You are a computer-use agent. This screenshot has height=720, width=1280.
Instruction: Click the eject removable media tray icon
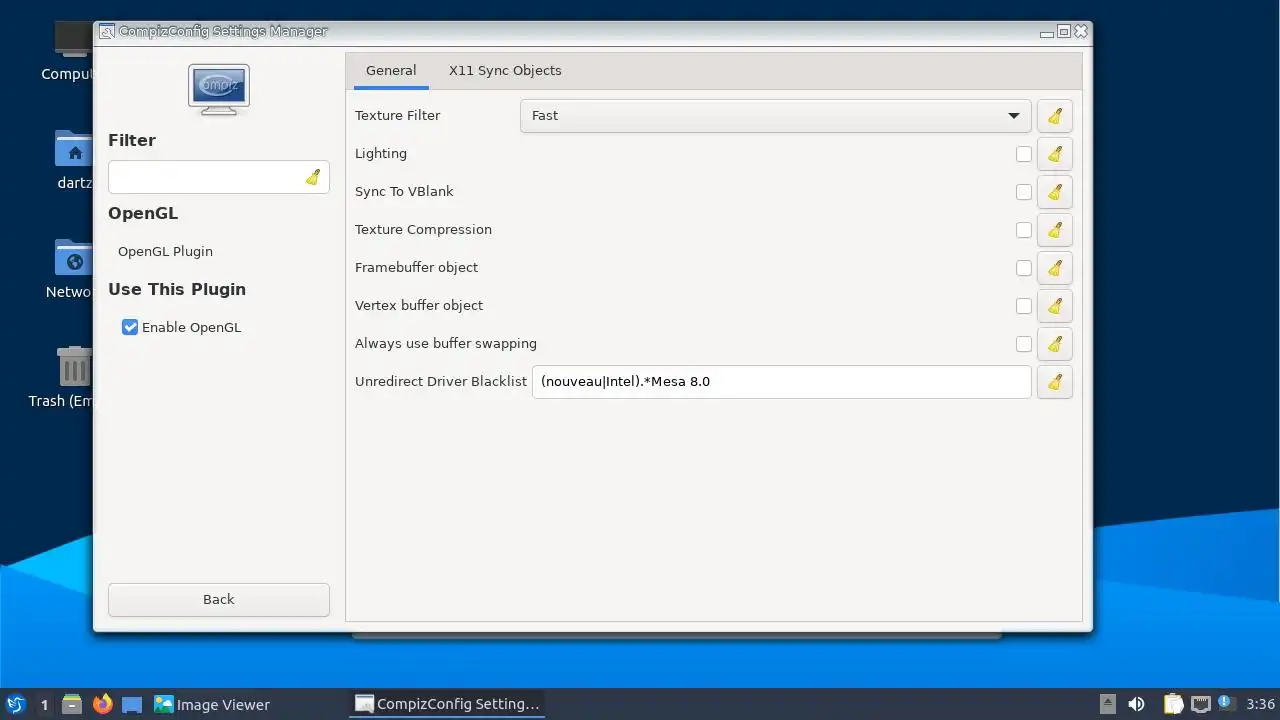1108,704
